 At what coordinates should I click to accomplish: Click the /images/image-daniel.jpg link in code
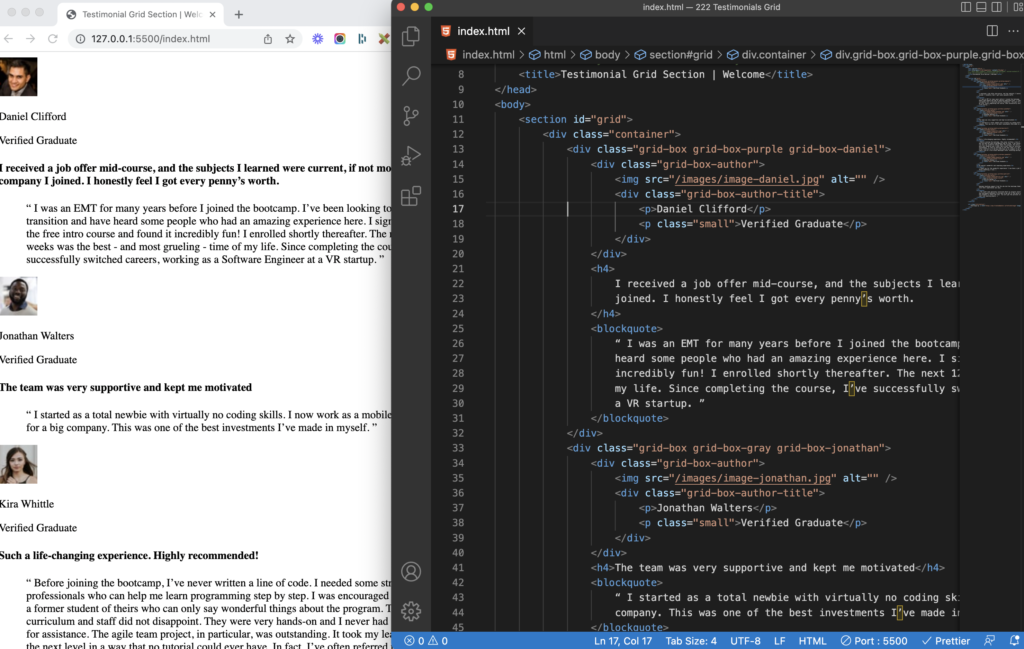(x=746, y=179)
